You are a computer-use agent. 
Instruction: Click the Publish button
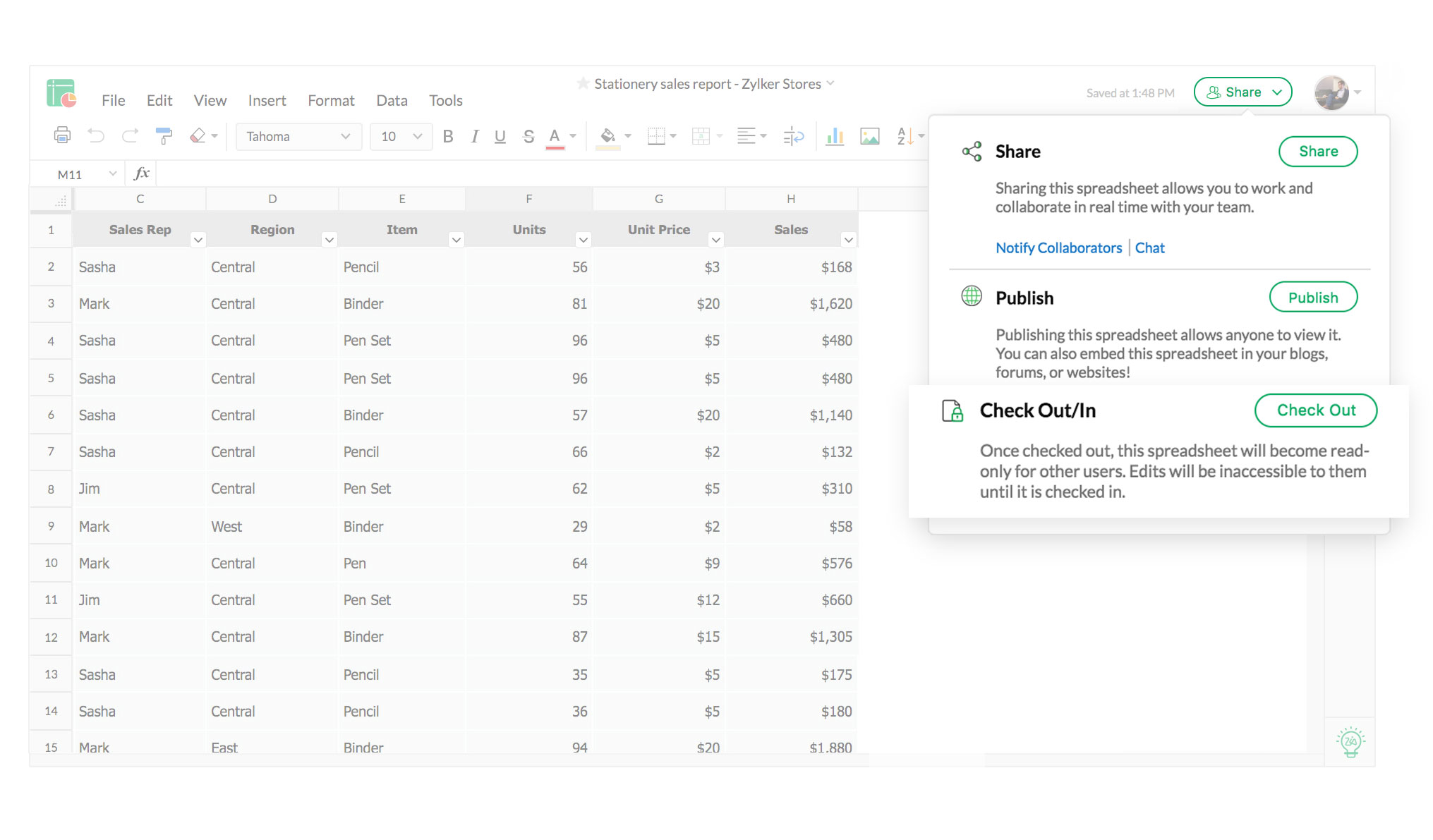(x=1313, y=296)
